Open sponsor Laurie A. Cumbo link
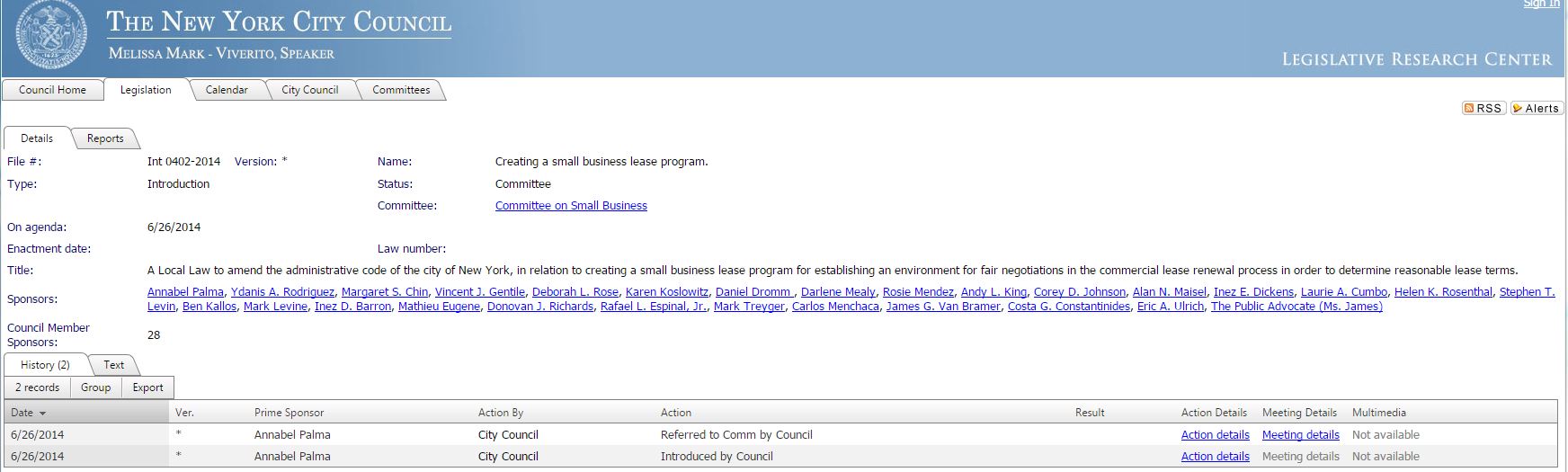Viewport: 1568px width, 472px height. (1344, 292)
